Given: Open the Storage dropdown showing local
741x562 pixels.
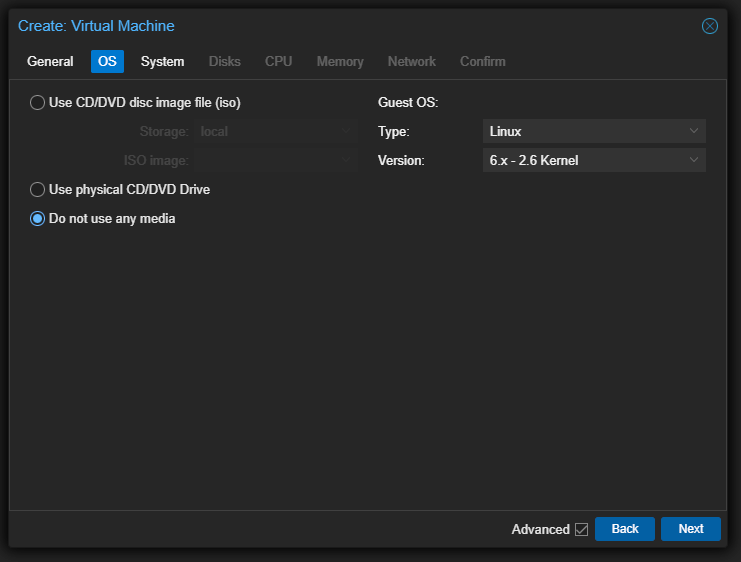Looking at the screenshot, I should (x=276, y=131).
